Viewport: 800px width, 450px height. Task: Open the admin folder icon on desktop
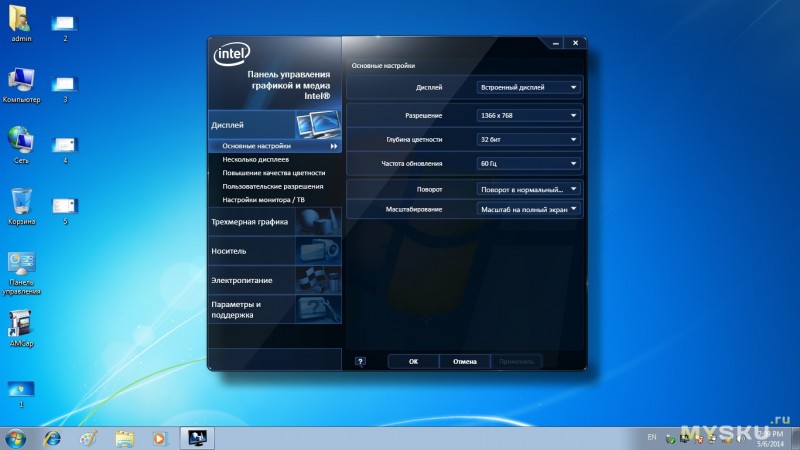coord(21,23)
